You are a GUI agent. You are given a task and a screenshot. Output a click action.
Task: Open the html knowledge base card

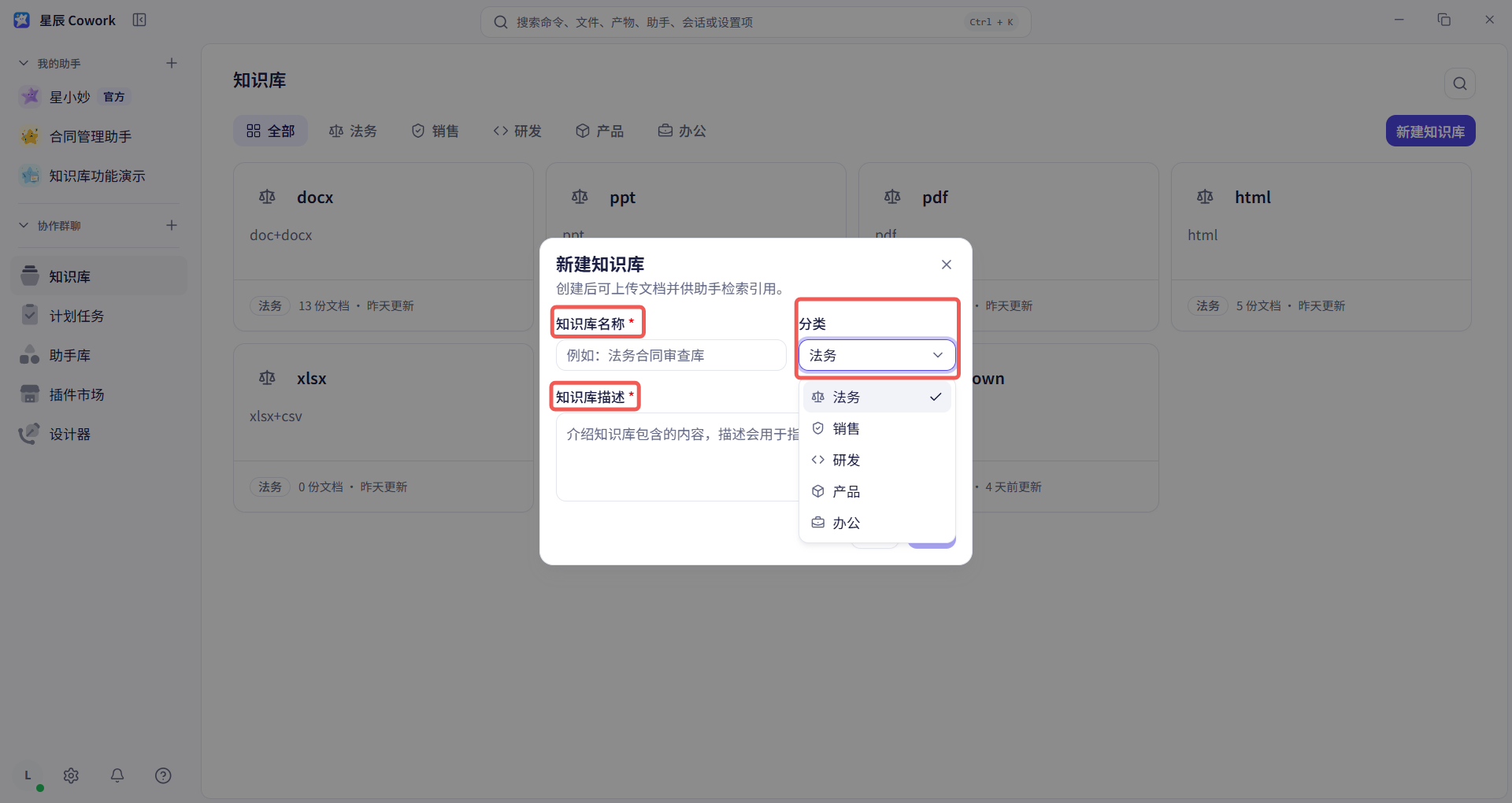click(1321, 246)
